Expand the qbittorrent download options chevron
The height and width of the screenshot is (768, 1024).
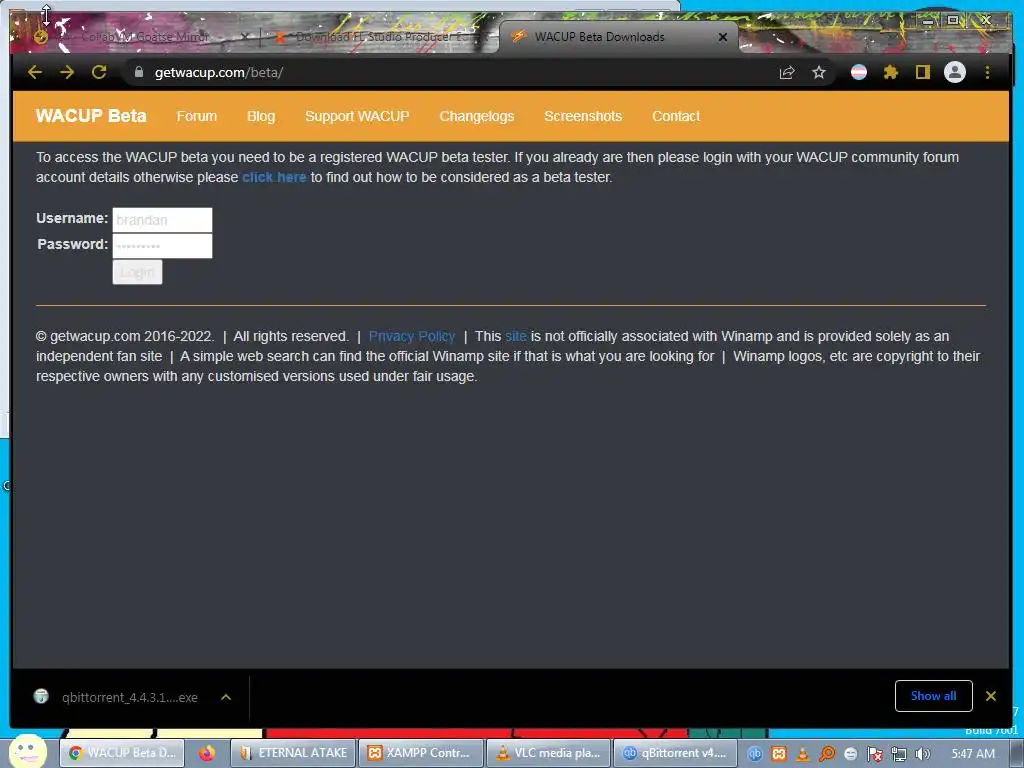click(x=226, y=697)
